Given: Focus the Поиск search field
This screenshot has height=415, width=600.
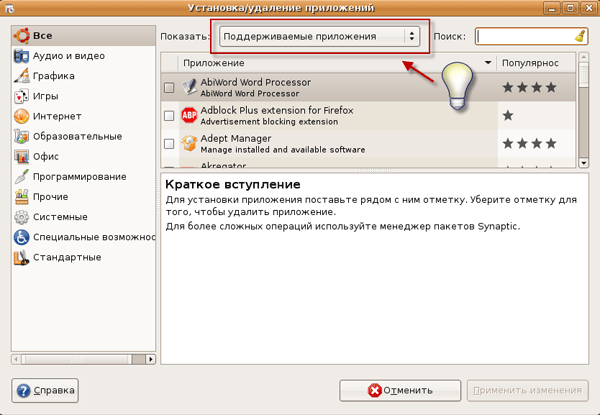Looking at the screenshot, I should (x=524, y=36).
